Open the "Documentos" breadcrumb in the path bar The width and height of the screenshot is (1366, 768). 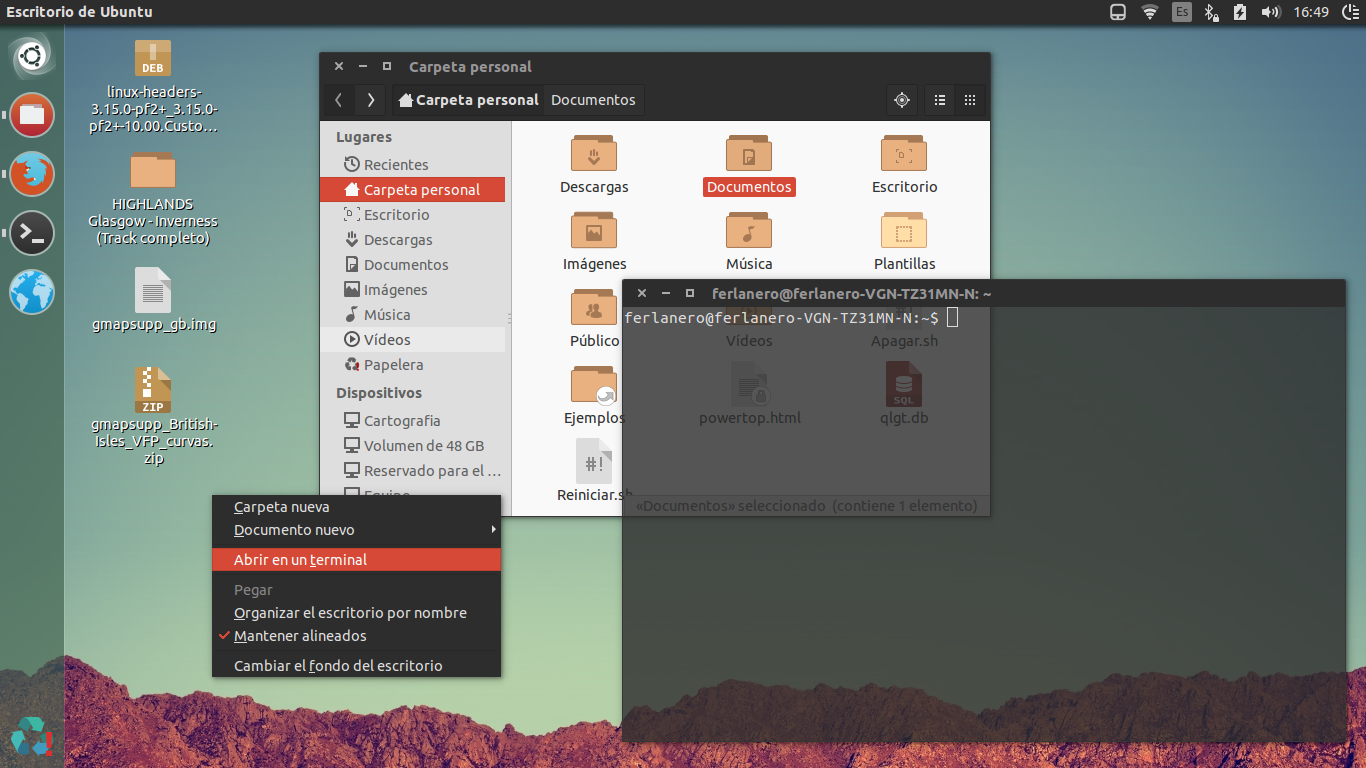[x=593, y=100]
